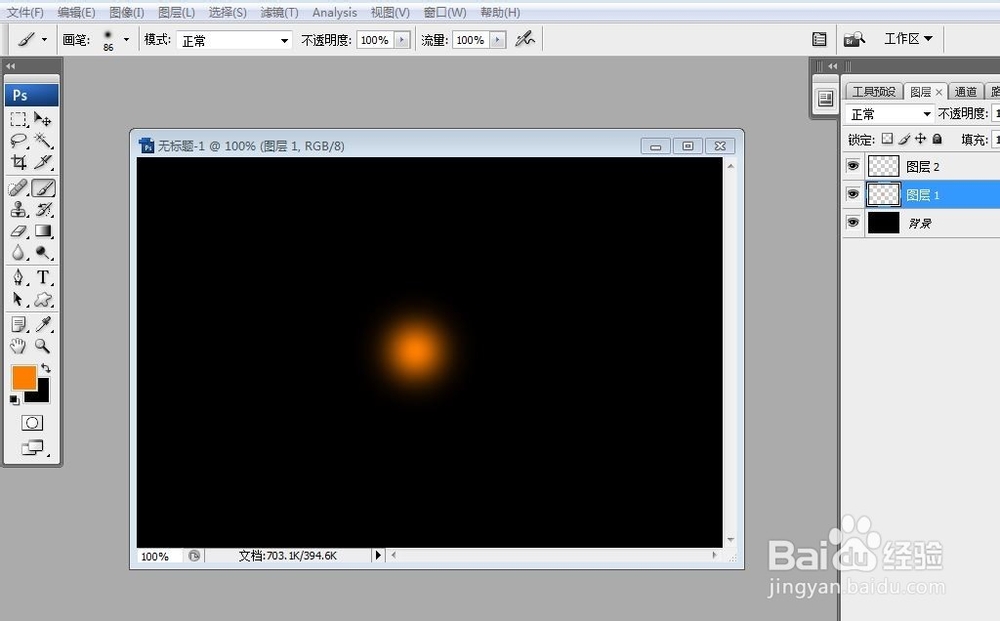The image size is (1000, 621).
Task: Switch to the 通道 tab
Action: 966,92
